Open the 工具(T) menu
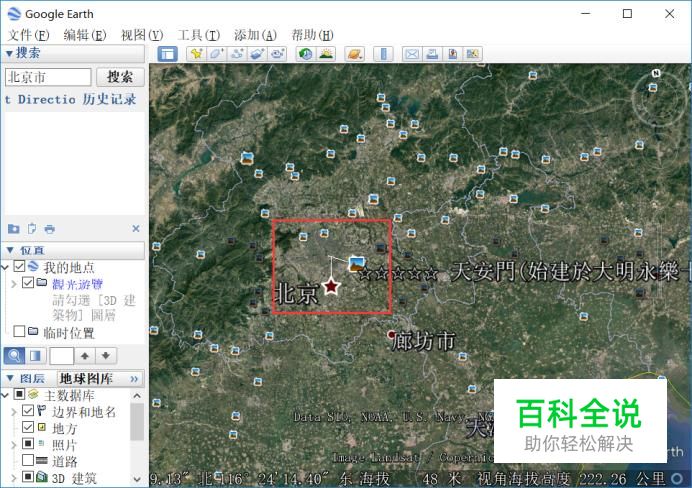Image resolution: width=692 pixels, height=488 pixels. (199, 35)
